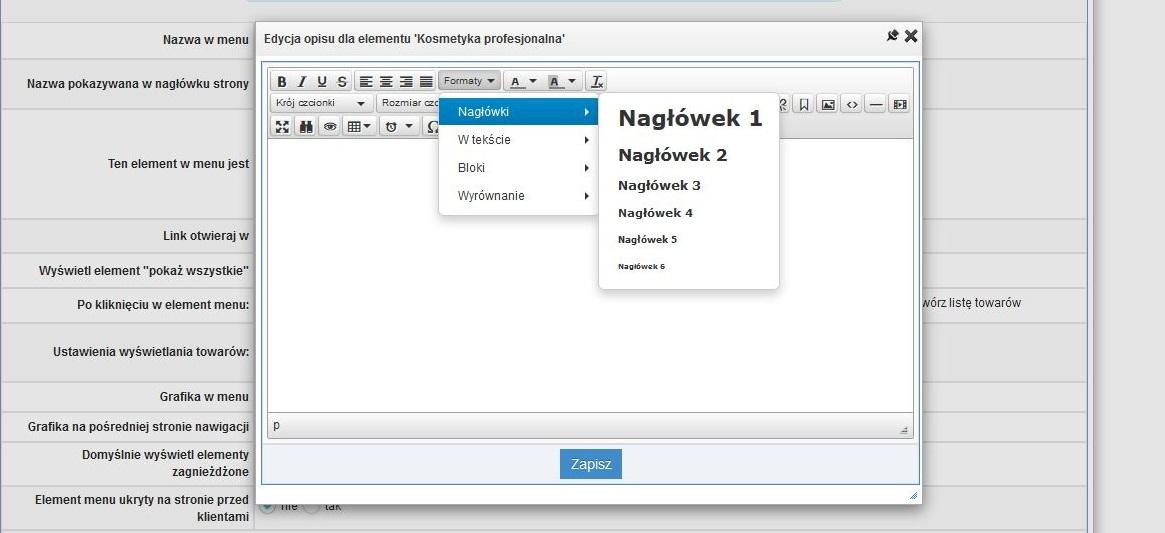Open the Krój czcionki font dropdown
This screenshot has height=533, width=1165.
(322, 103)
